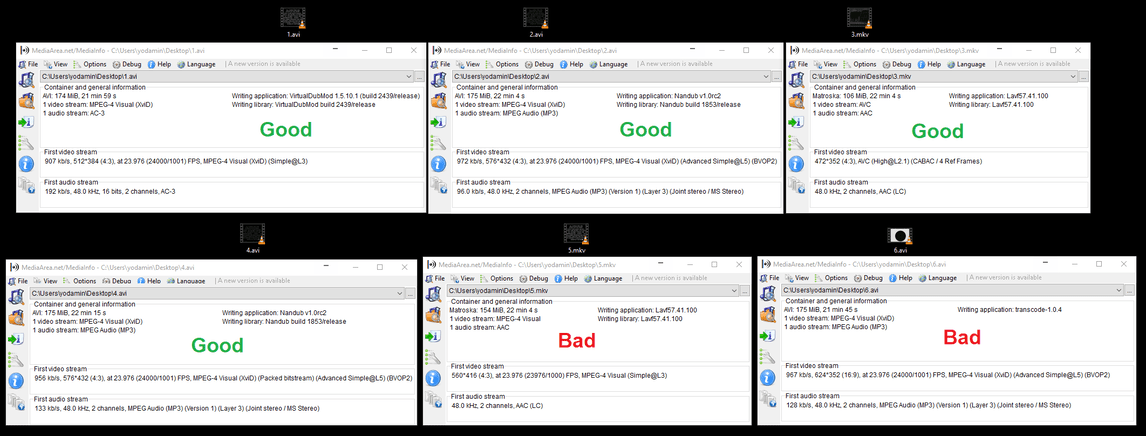Click the browse '...' button in 5.mkv window
This screenshot has height=436, width=1146.
(743, 291)
